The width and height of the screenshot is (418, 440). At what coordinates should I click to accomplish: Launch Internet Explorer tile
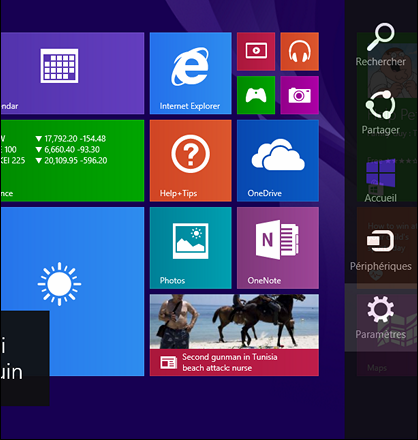(191, 73)
